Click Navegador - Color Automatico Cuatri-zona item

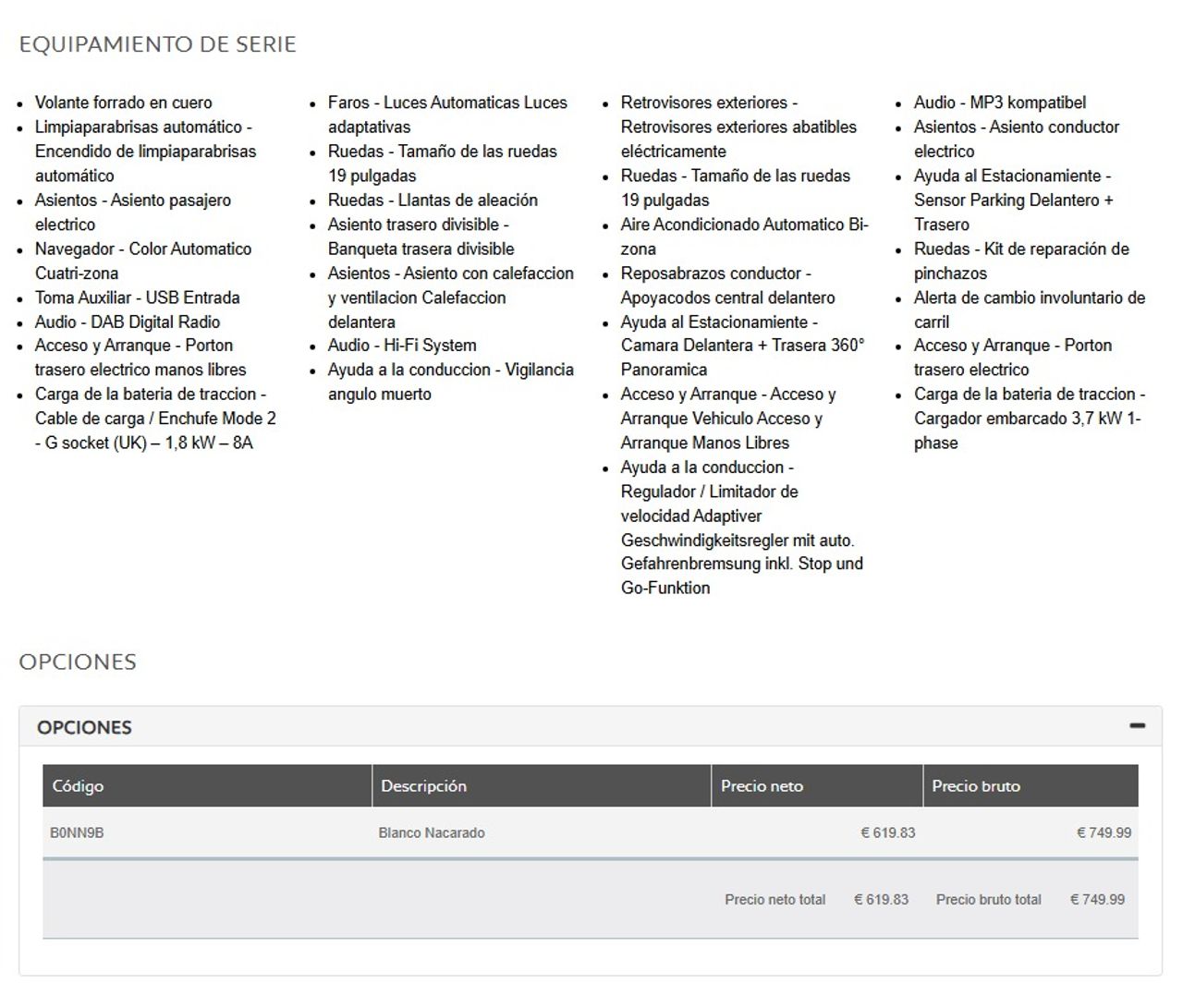[143, 261]
